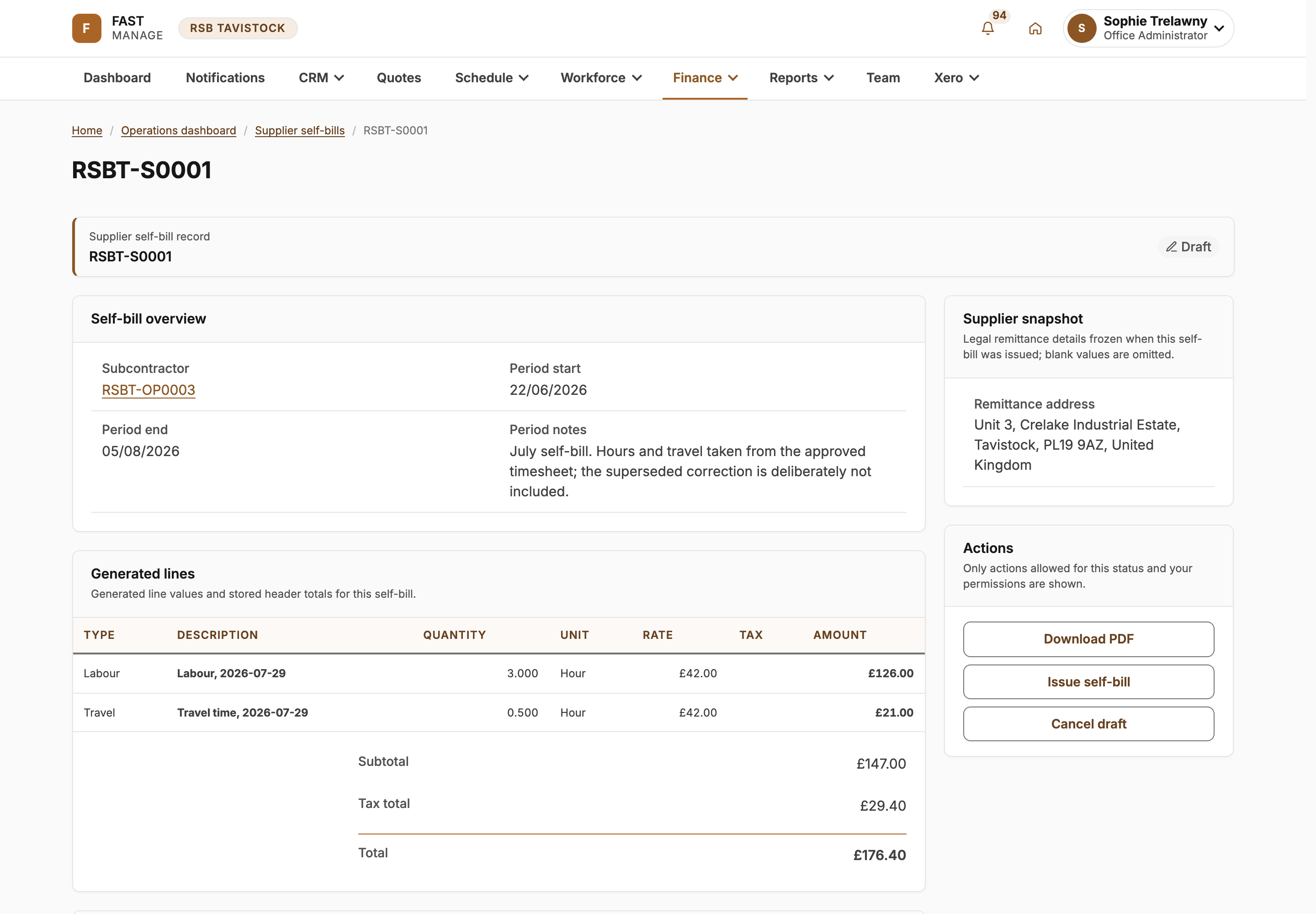Screen dimensions: 1316x914
Task: Click the Home breadcrumb link
Action: (87, 131)
